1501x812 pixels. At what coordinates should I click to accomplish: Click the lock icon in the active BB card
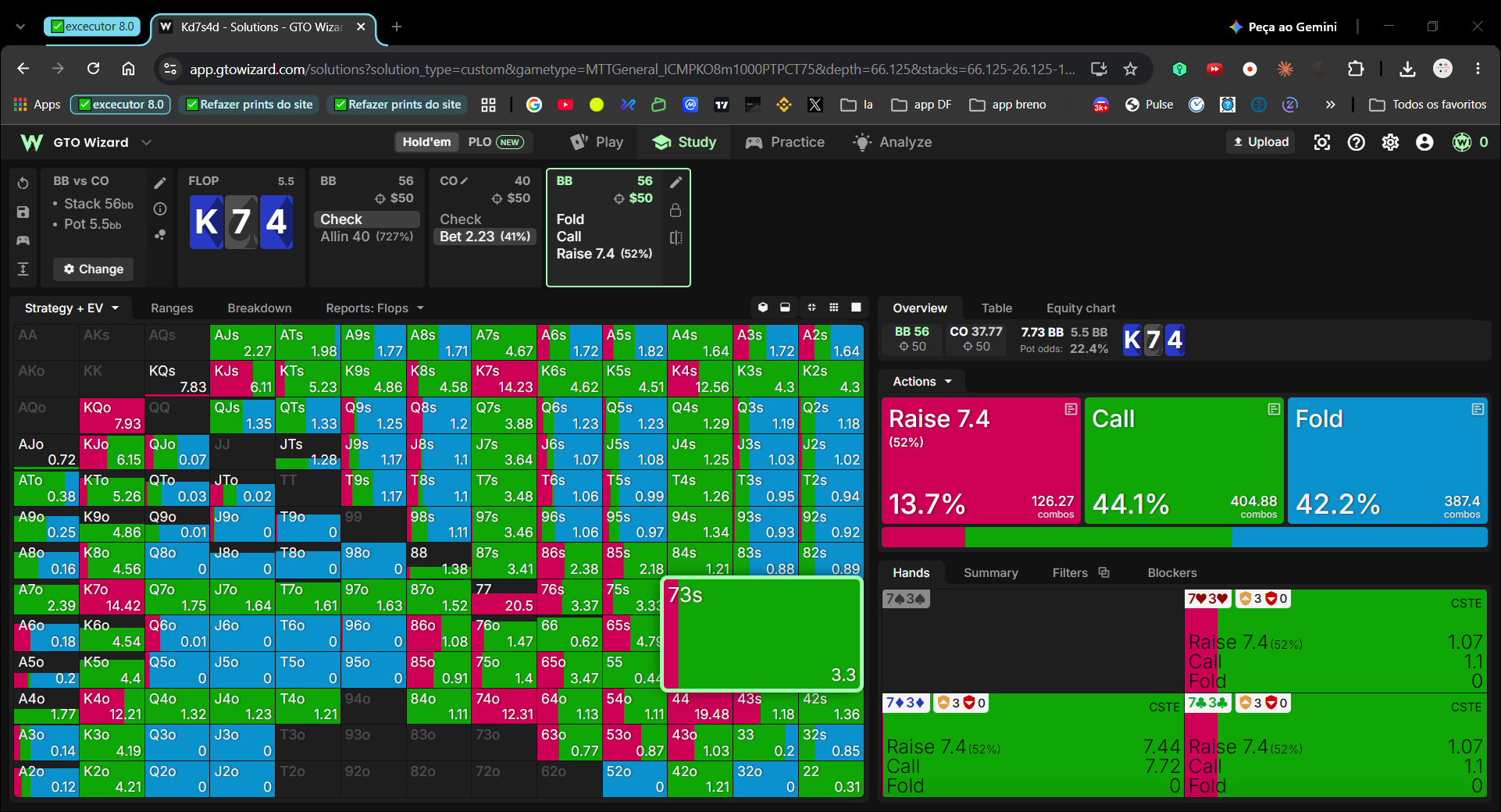[676, 210]
